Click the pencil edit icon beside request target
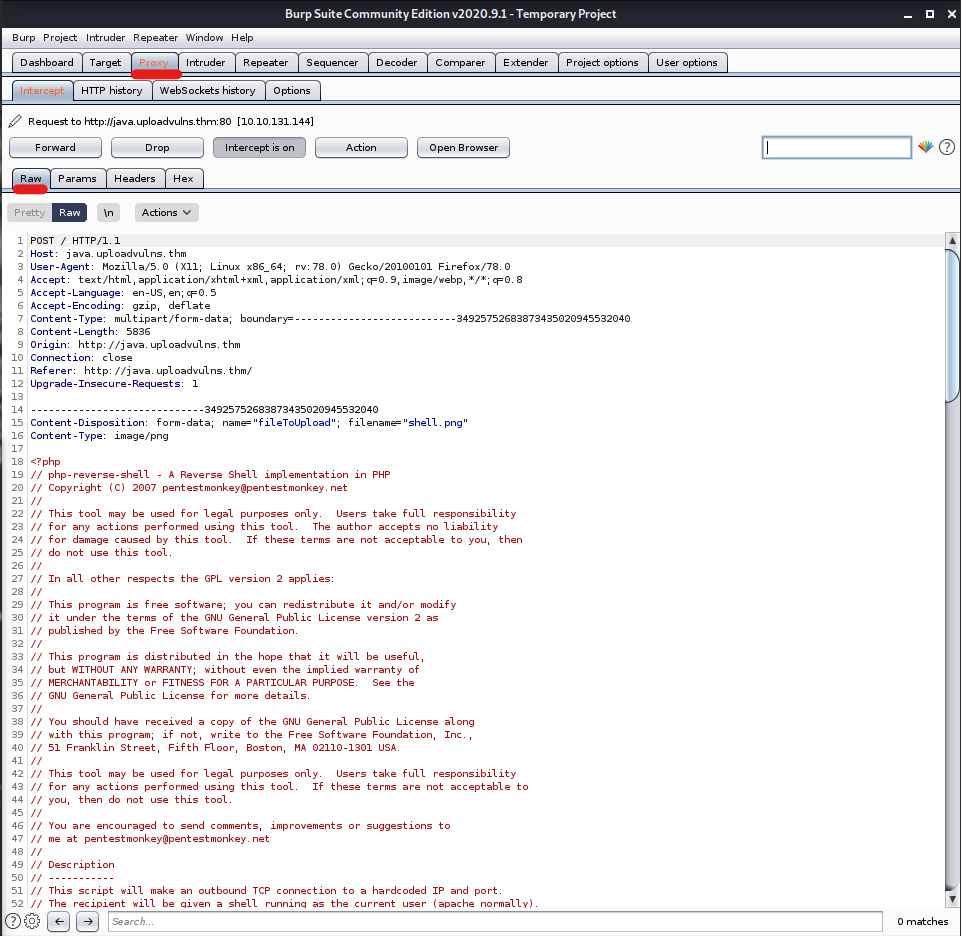This screenshot has width=961, height=936. pyautogui.click(x=15, y=121)
